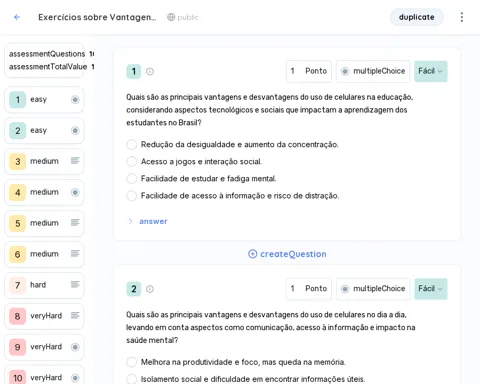Click the plus-circle icon of createQuestion
This screenshot has height=384, width=480.
[253, 254]
